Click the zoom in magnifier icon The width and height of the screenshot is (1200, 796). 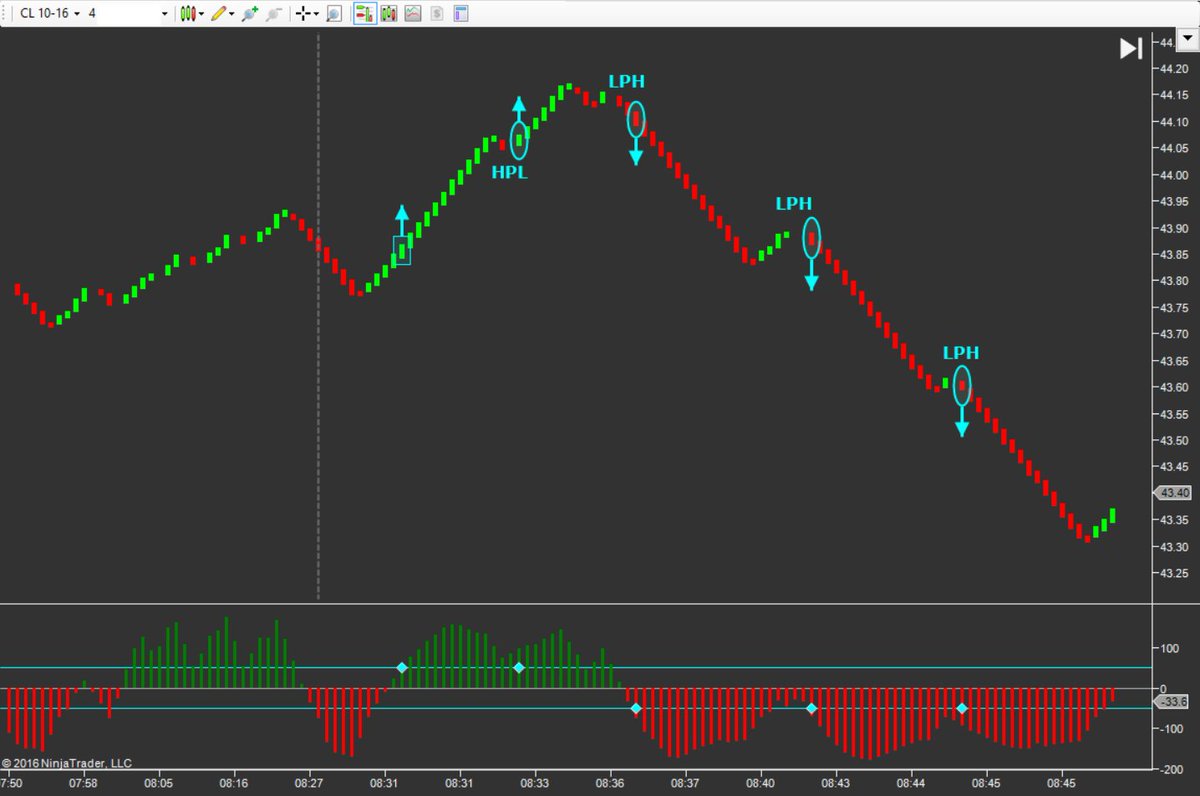tap(249, 14)
